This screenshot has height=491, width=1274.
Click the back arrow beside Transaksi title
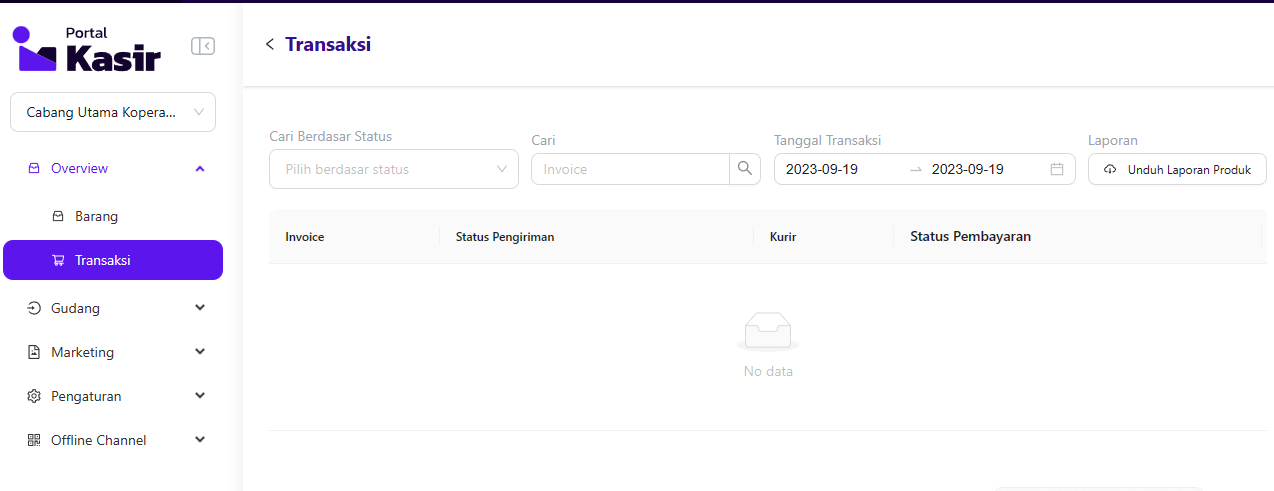click(269, 44)
